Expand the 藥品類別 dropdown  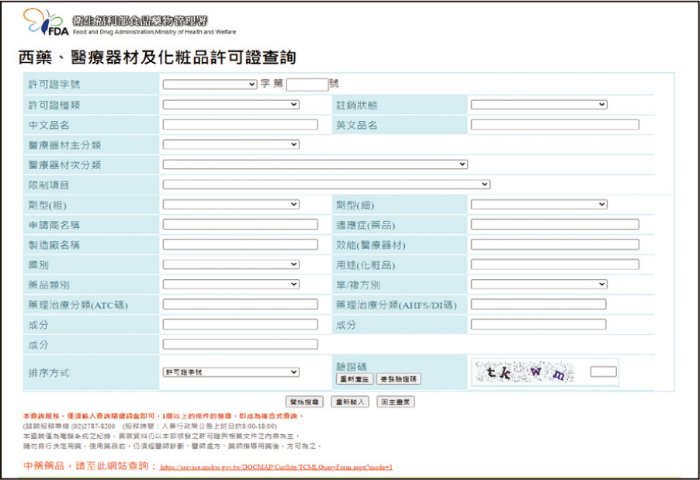tap(231, 284)
